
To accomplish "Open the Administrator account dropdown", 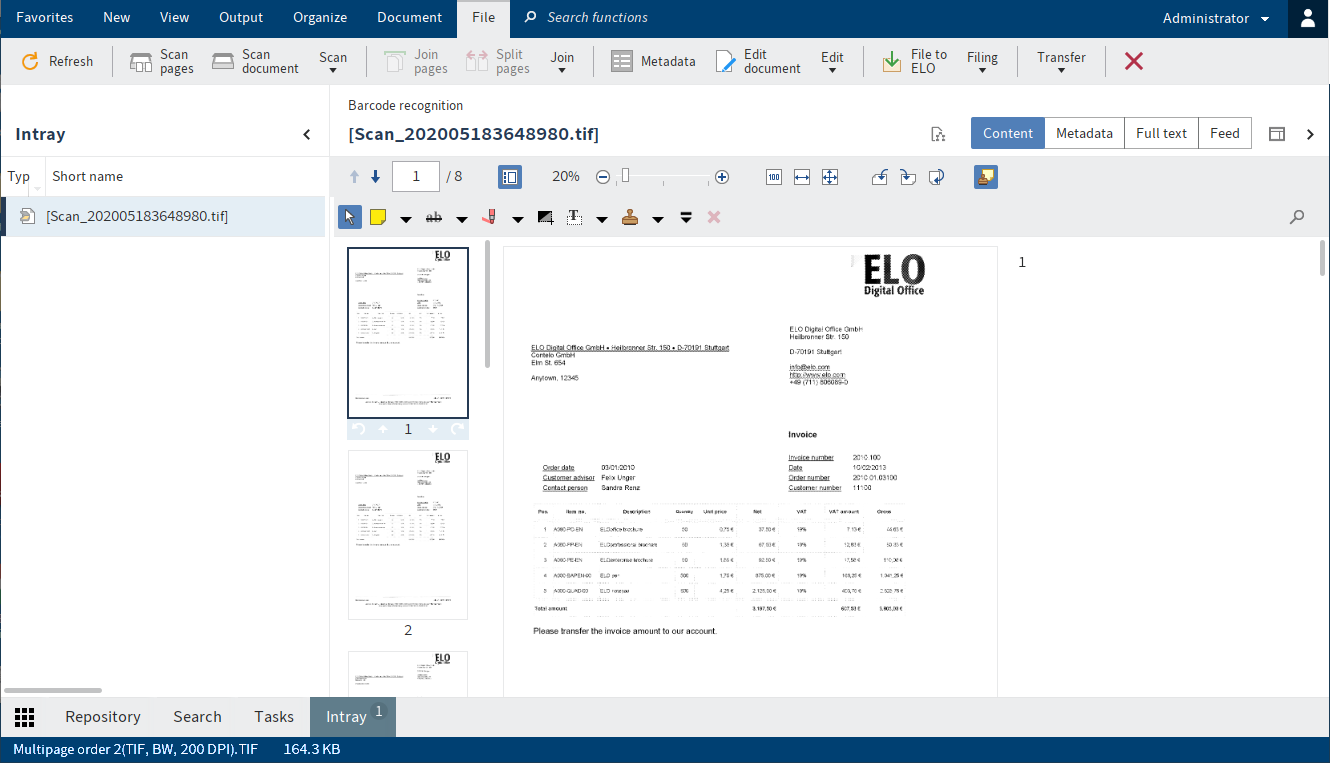I will (x=1215, y=18).
